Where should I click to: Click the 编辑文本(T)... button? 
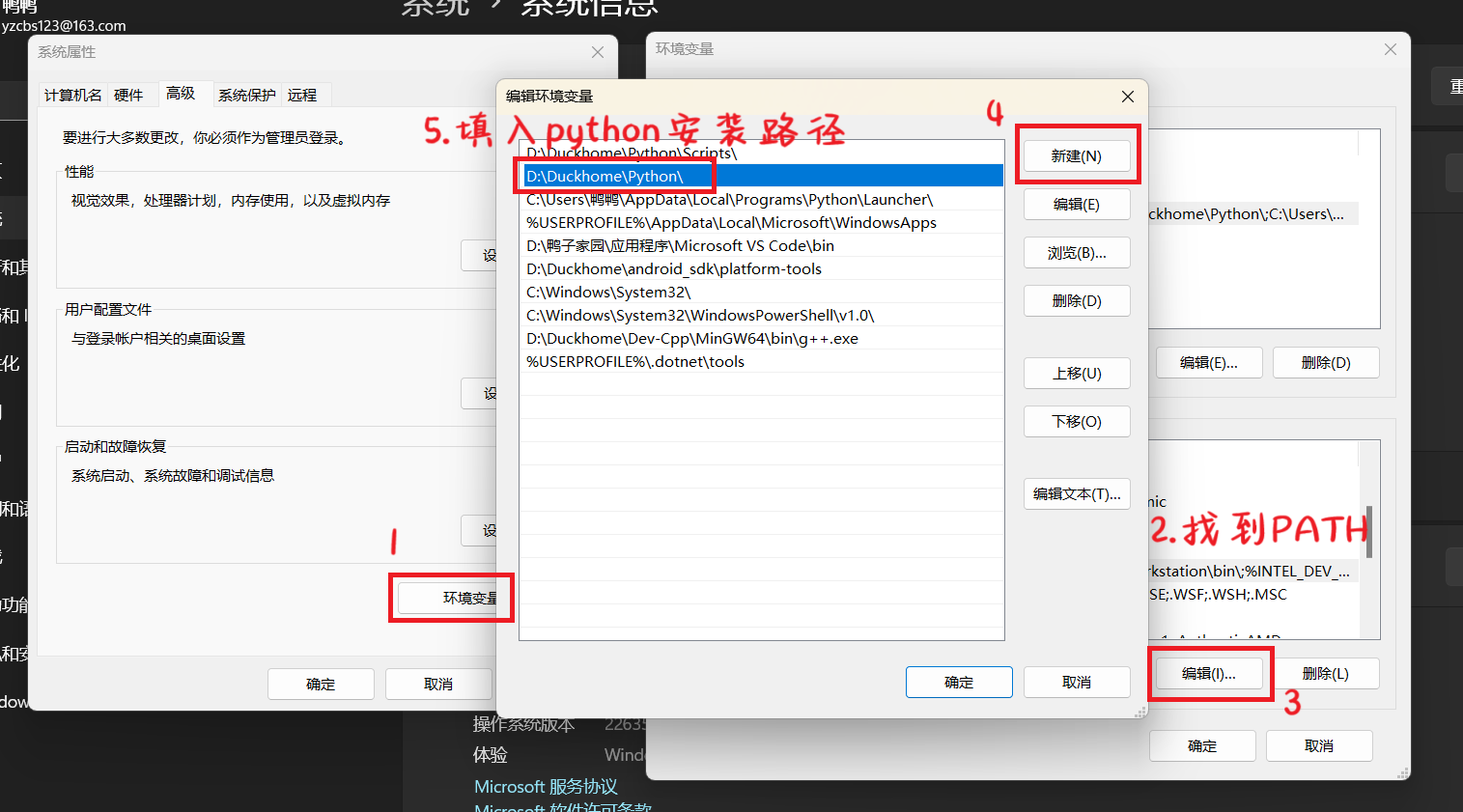[x=1077, y=494]
